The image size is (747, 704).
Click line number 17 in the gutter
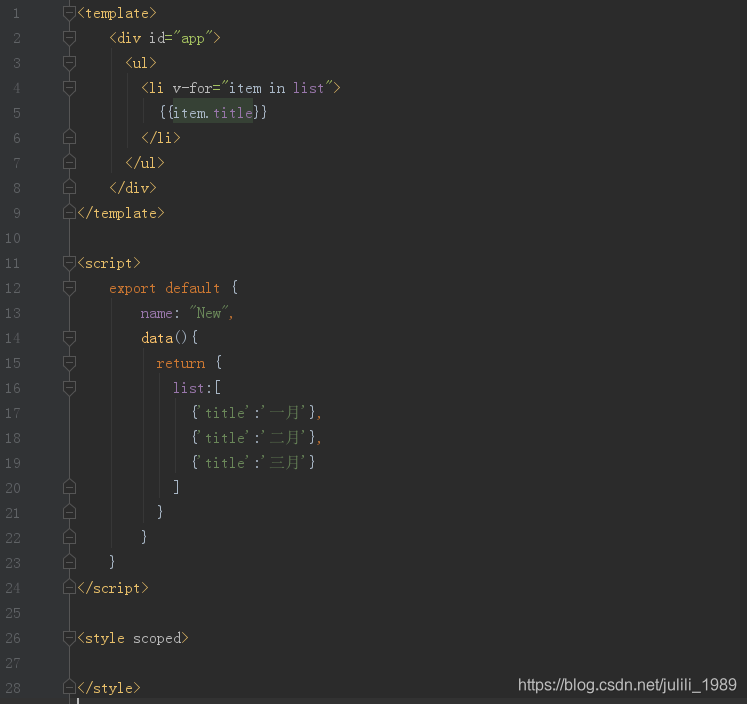point(13,413)
